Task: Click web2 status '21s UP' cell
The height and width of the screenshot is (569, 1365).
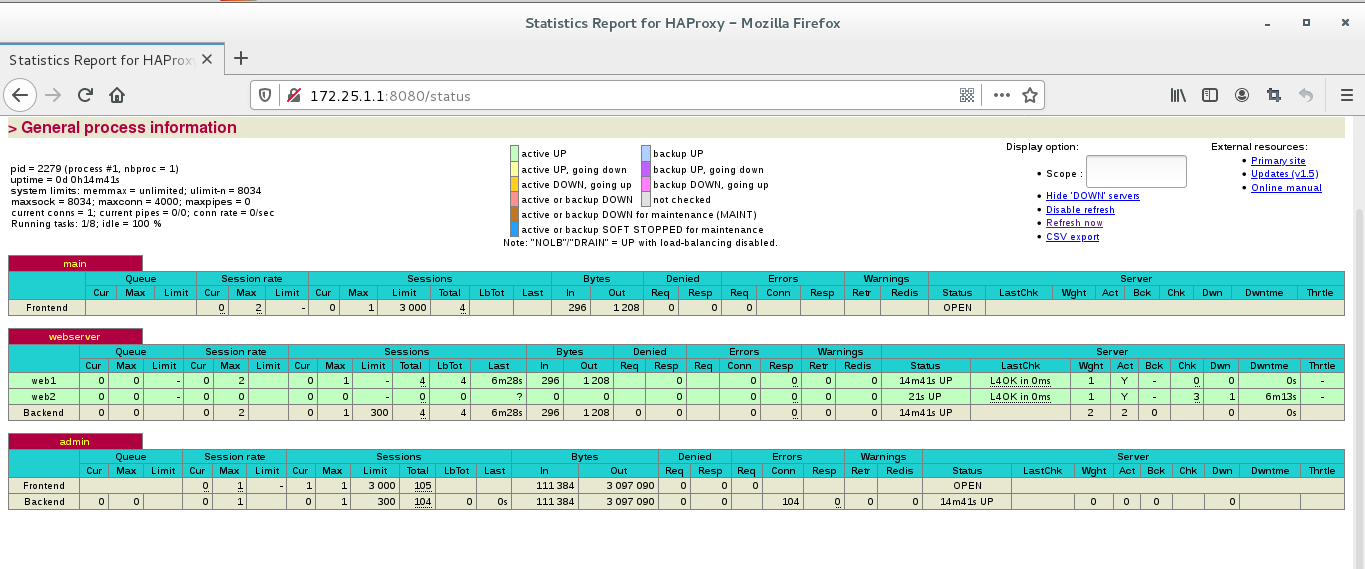Action: (x=925, y=397)
